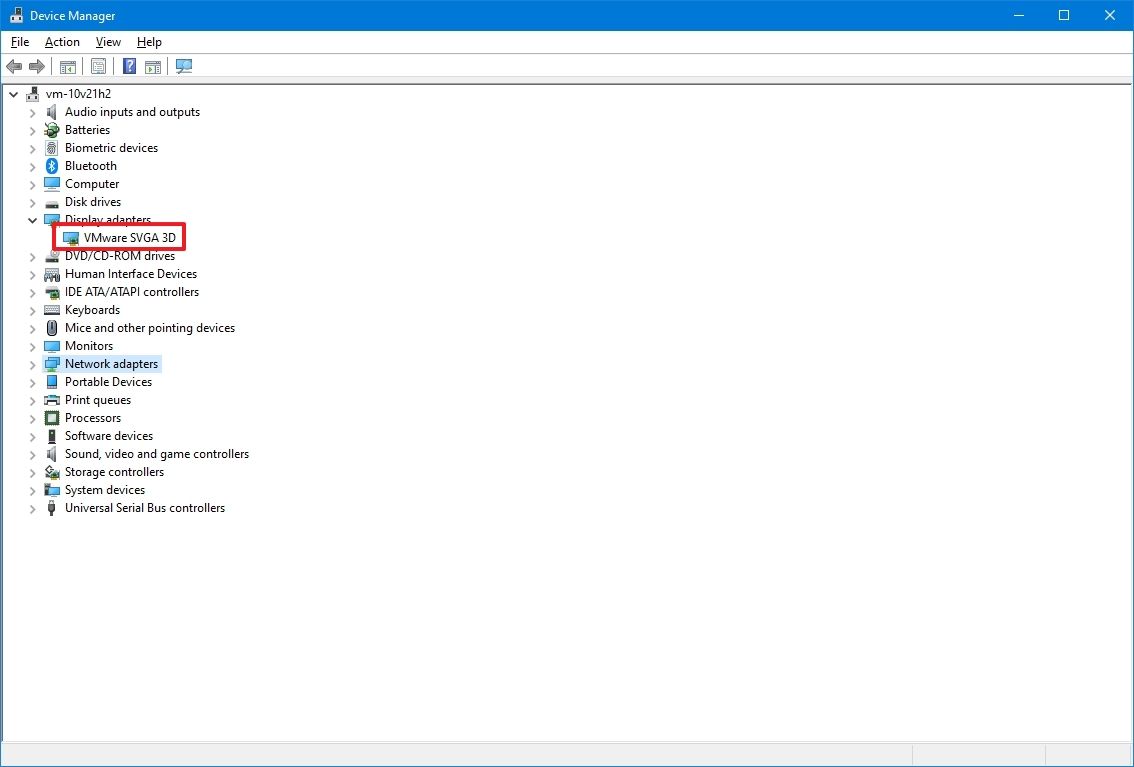
Task: Click the Back navigation arrow
Action: pyautogui.click(x=14, y=66)
